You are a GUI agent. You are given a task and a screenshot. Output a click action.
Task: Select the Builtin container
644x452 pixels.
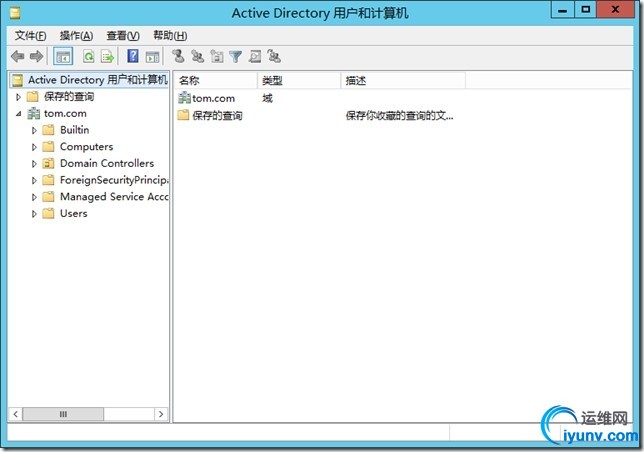pos(74,130)
